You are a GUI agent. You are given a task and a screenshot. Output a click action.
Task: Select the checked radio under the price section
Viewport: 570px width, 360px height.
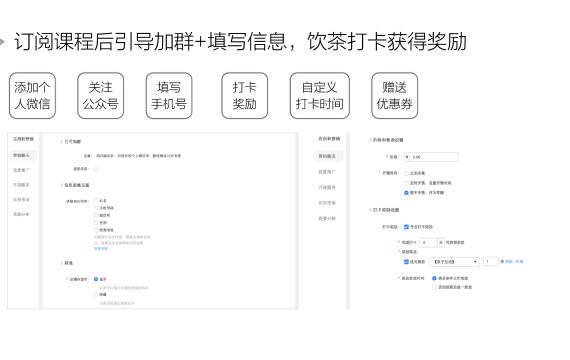click(406, 193)
